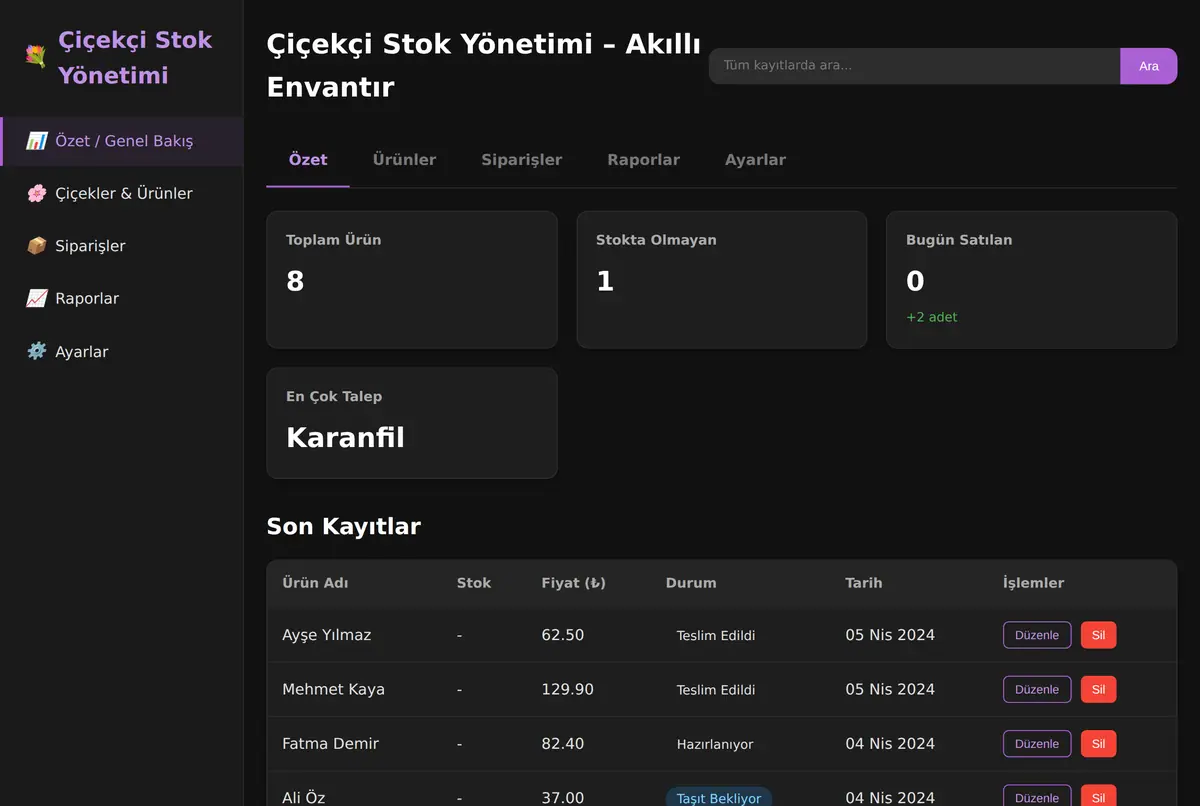Viewport: 1200px width, 806px height.
Task: Click the Ayşe Yılmaz name cell
Action: (327, 635)
